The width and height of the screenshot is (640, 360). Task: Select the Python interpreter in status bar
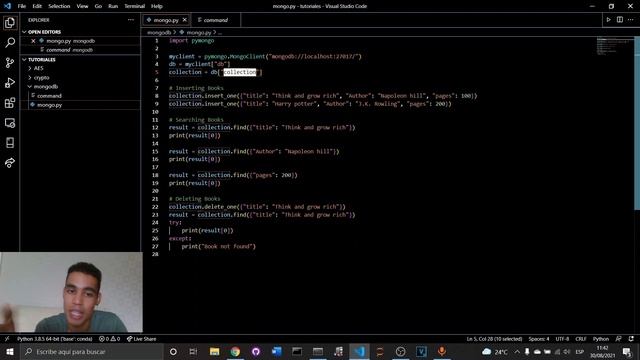click(x=55, y=339)
